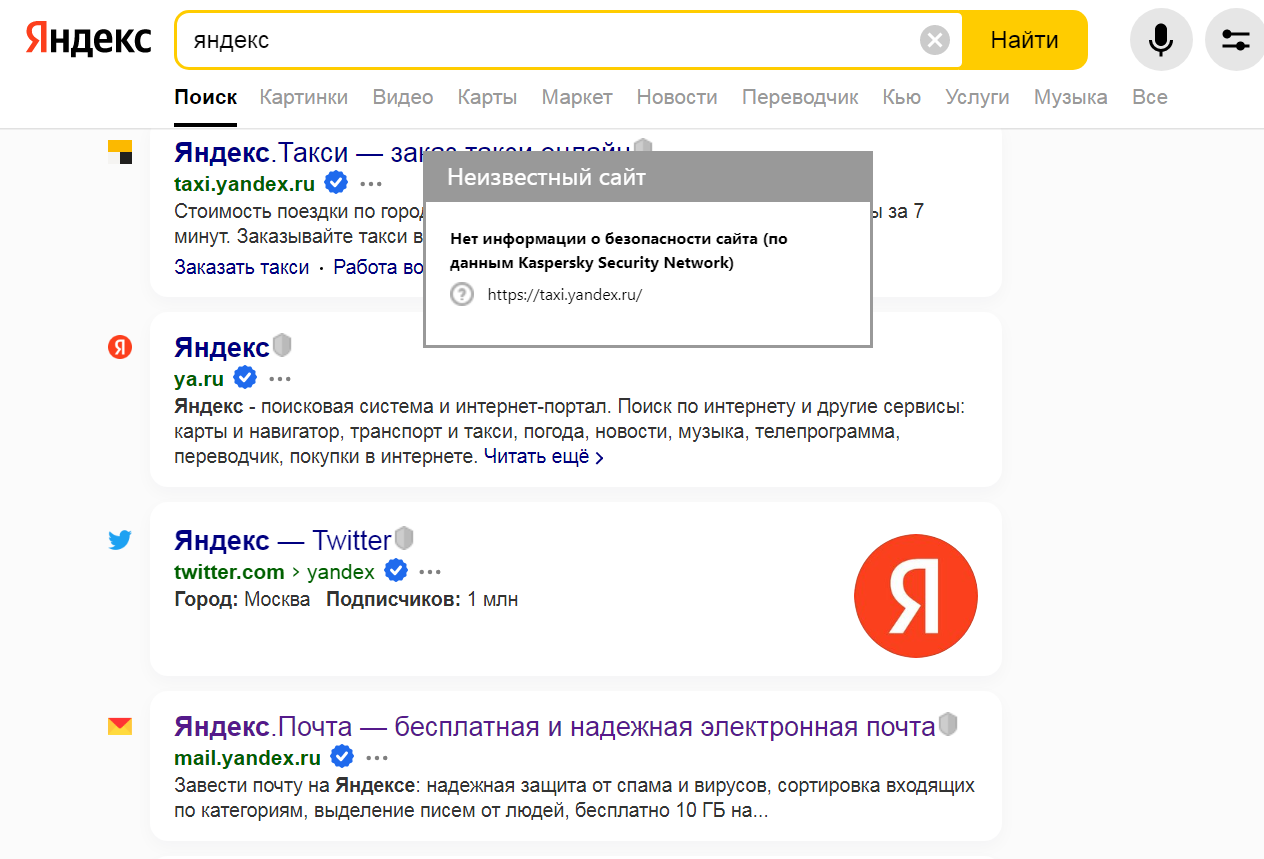This screenshot has height=859, width=1264.
Task: Clear the search query with the X button
Action: tap(935, 40)
